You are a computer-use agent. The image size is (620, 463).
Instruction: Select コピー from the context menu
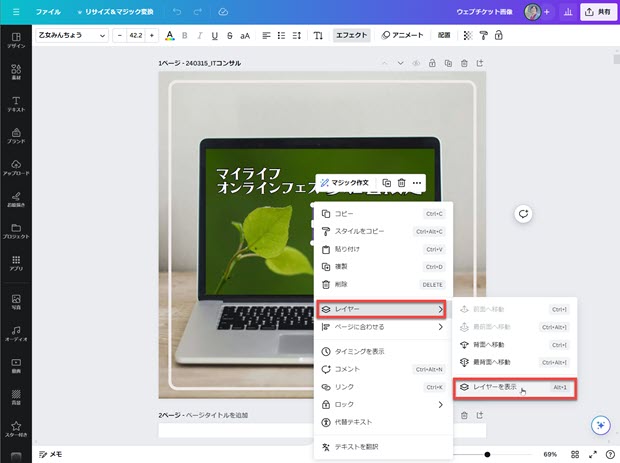tap(344, 214)
